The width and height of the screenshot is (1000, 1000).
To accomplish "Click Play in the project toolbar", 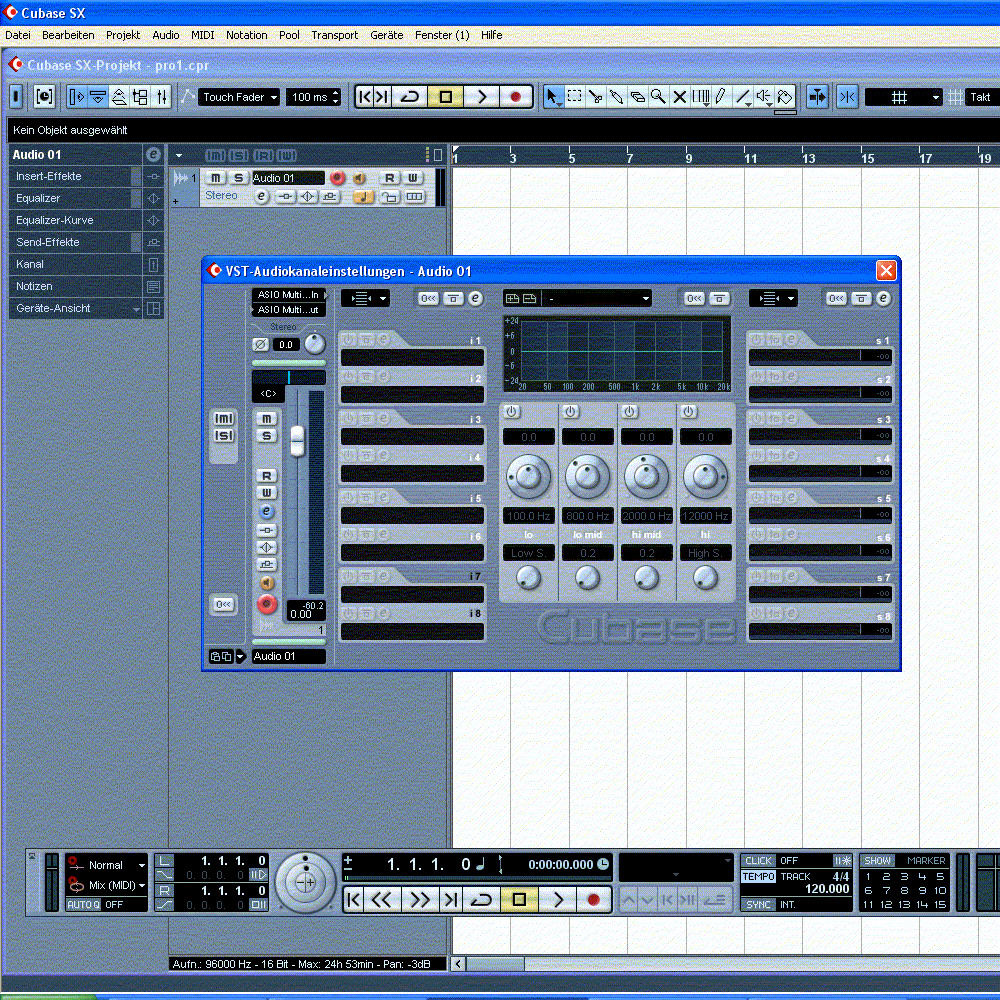I will click(481, 97).
